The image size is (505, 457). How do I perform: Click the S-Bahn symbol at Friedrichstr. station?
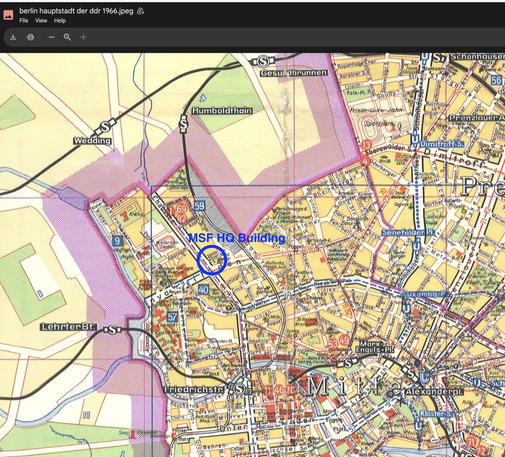tap(239, 388)
